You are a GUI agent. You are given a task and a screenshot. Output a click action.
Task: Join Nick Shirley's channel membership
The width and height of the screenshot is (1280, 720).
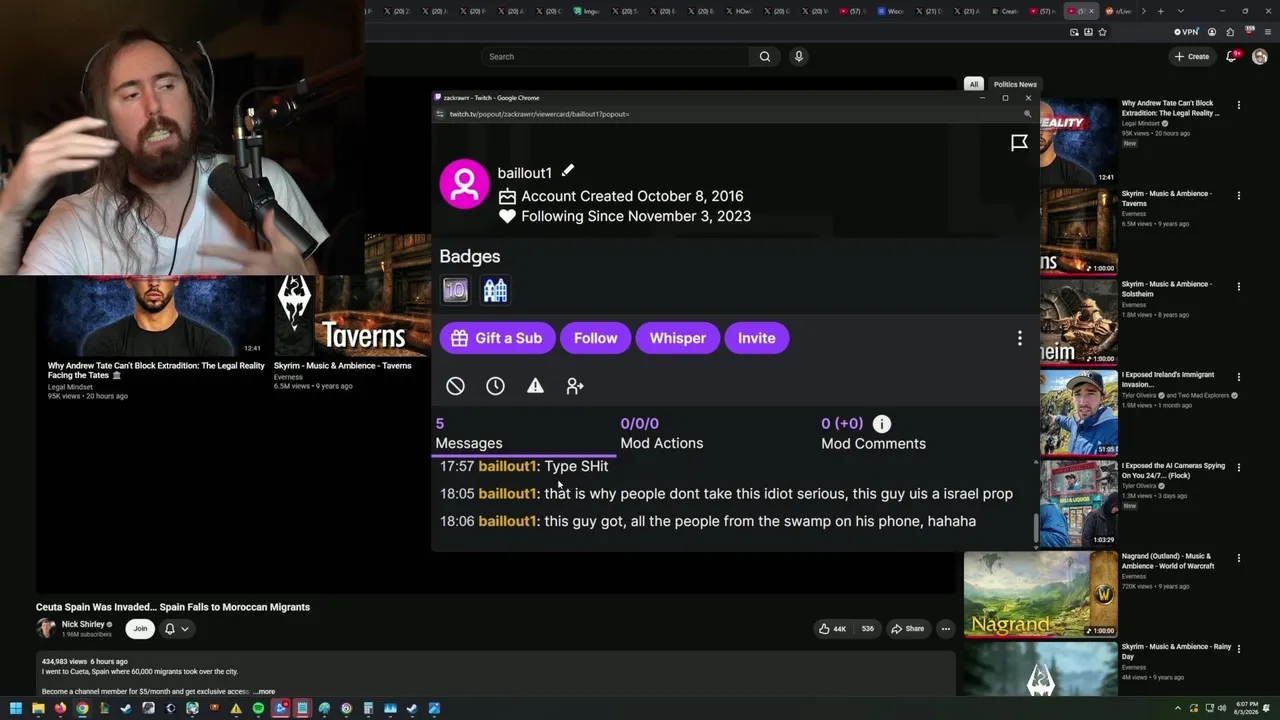click(x=140, y=629)
